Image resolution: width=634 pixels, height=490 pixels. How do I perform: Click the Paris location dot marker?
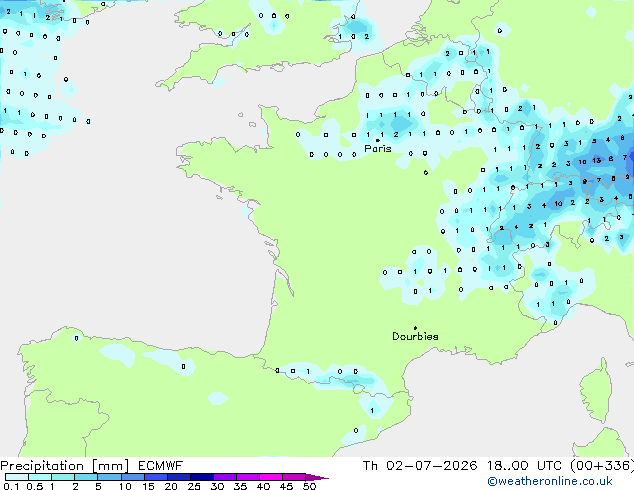[x=378, y=140]
